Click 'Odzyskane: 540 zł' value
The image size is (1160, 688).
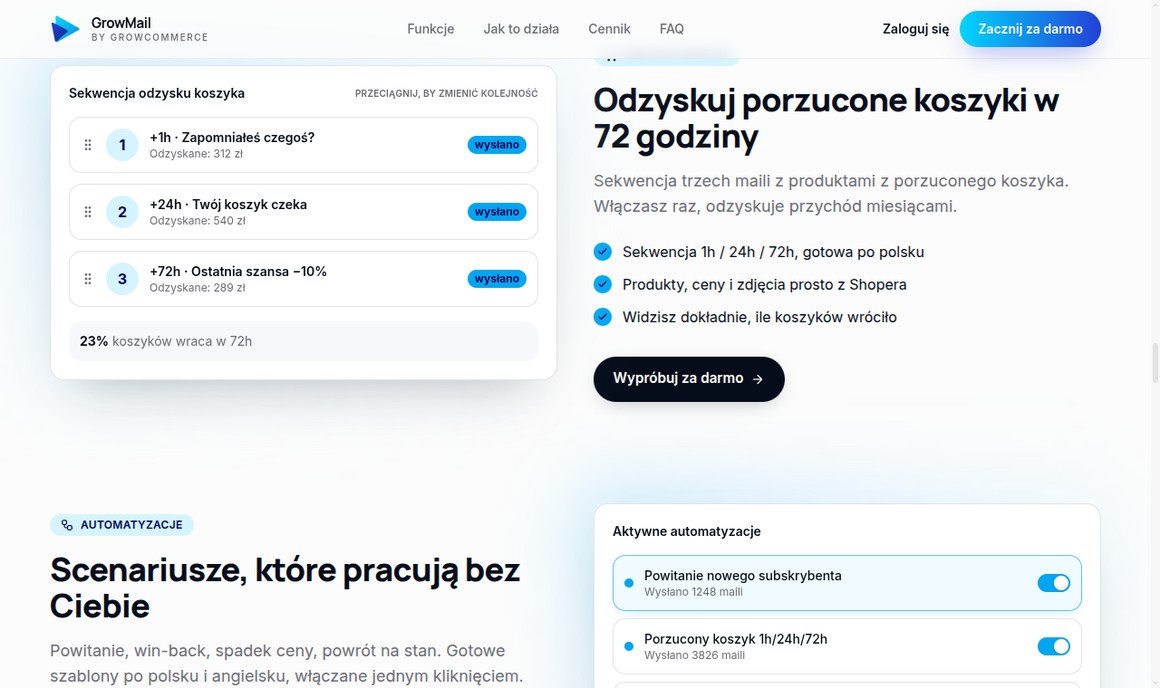click(198, 220)
